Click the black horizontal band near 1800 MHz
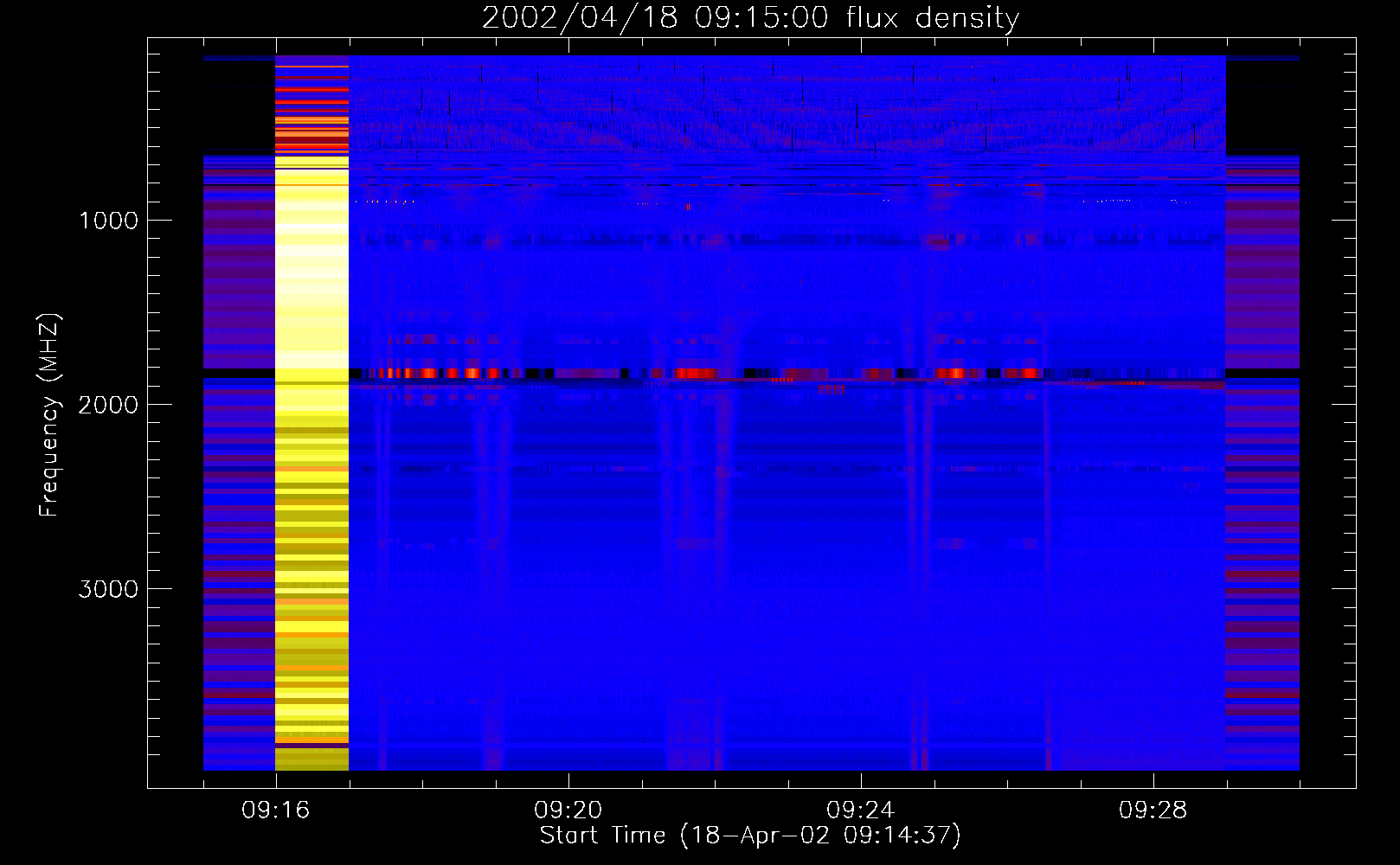 (x=751, y=374)
